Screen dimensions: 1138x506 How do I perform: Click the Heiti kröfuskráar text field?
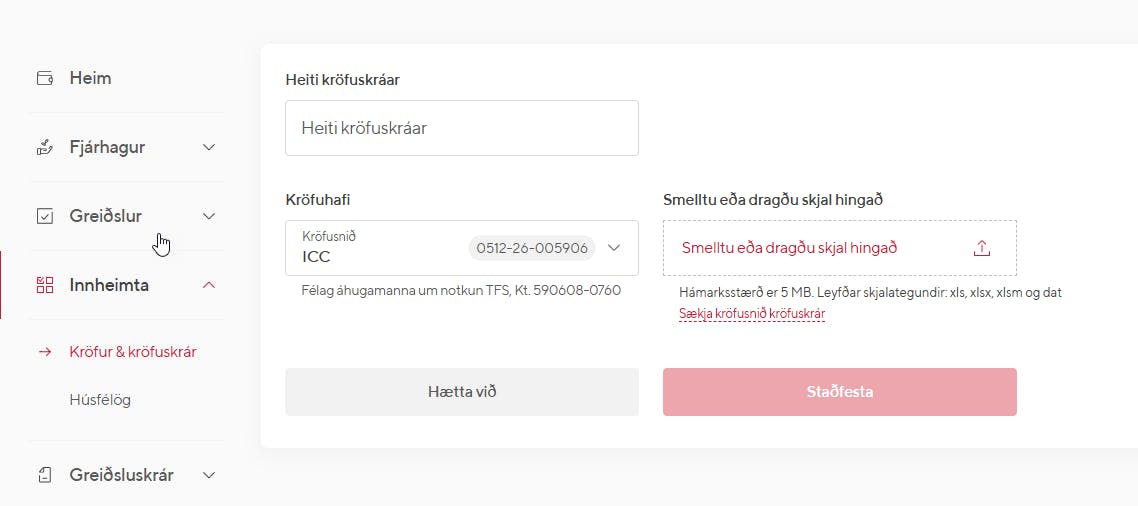462,128
